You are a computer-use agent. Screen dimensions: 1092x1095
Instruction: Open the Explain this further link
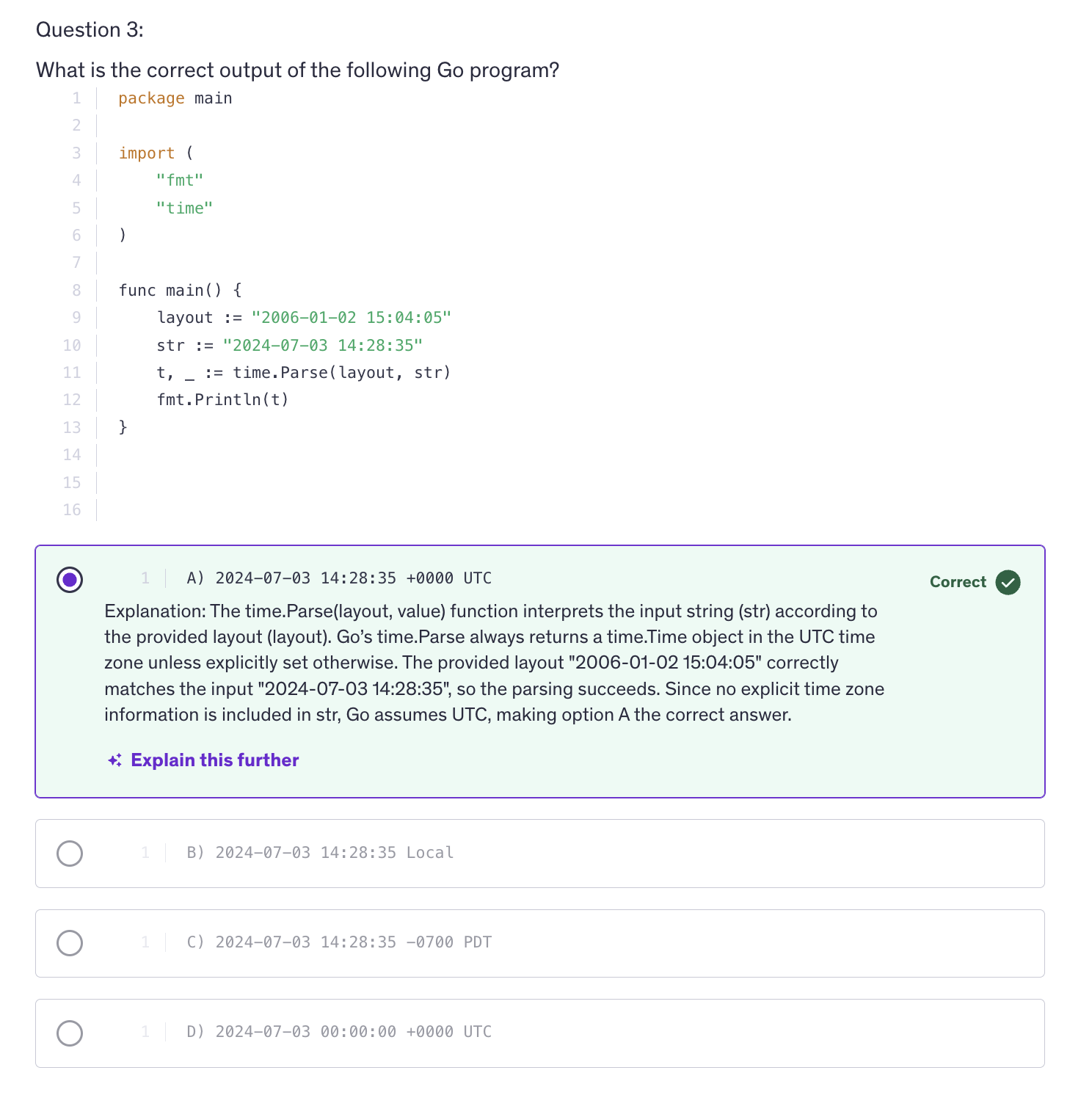[214, 760]
